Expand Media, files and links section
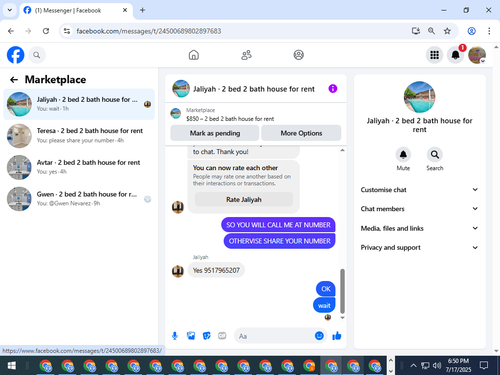This screenshot has height=375, width=500. [419, 228]
